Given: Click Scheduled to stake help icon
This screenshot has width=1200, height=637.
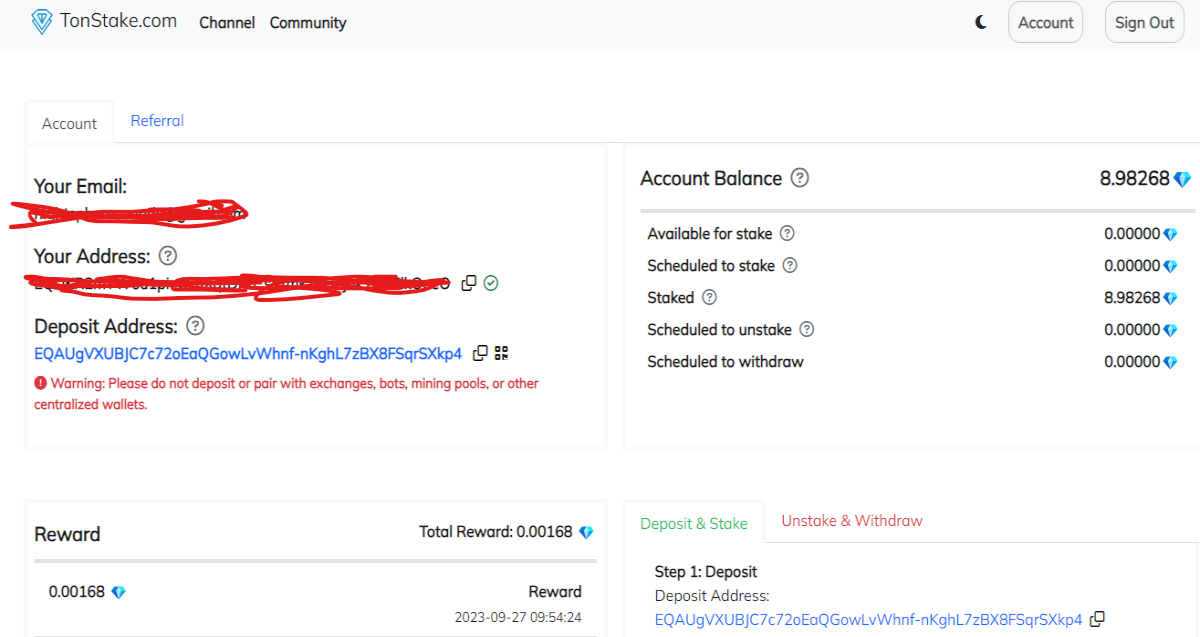Looking at the screenshot, I should coord(790,265).
